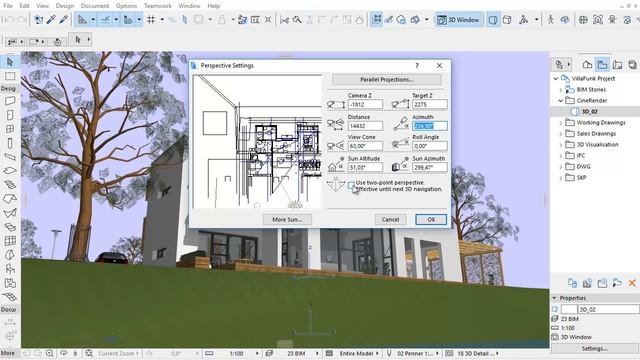
Task: Select the 3D_02 view in navigator
Action: tap(589, 111)
